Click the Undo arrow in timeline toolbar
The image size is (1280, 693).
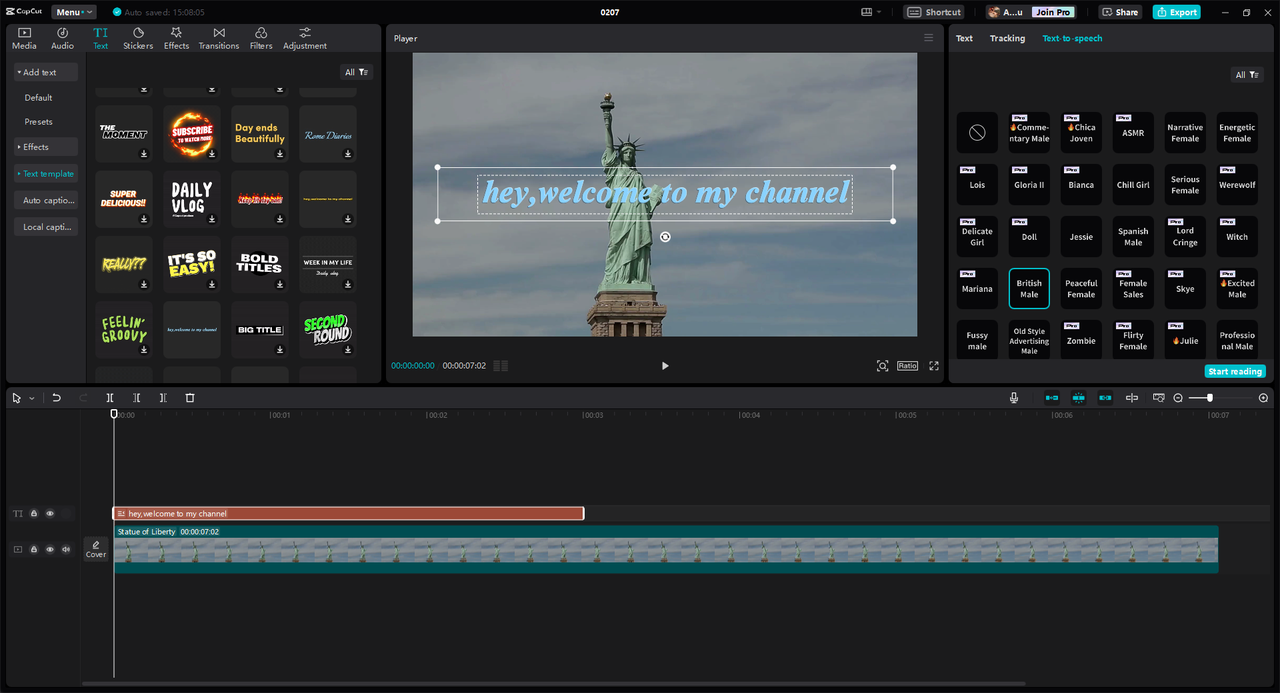pos(57,398)
